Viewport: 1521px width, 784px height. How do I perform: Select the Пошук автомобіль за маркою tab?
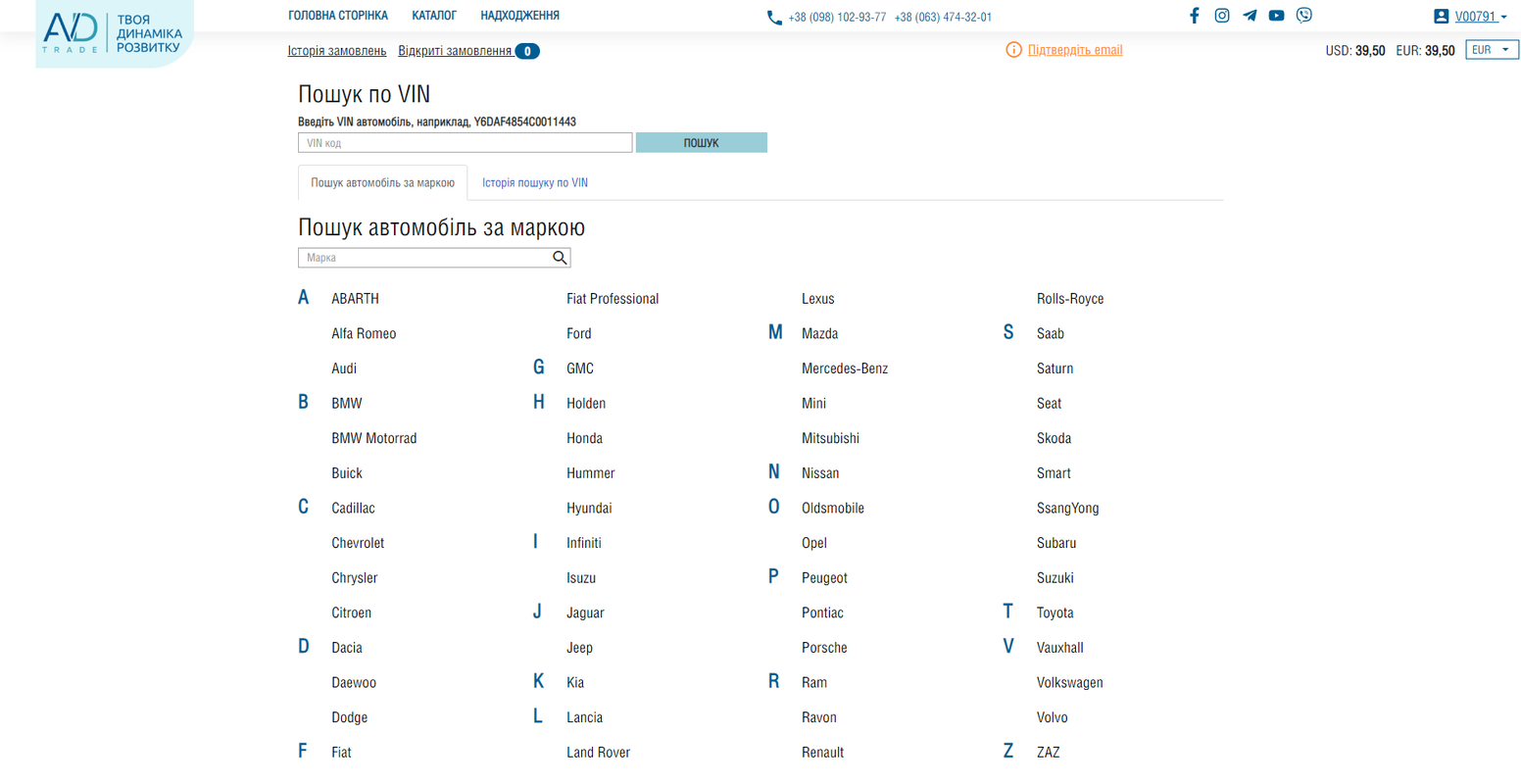tap(382, 183)
